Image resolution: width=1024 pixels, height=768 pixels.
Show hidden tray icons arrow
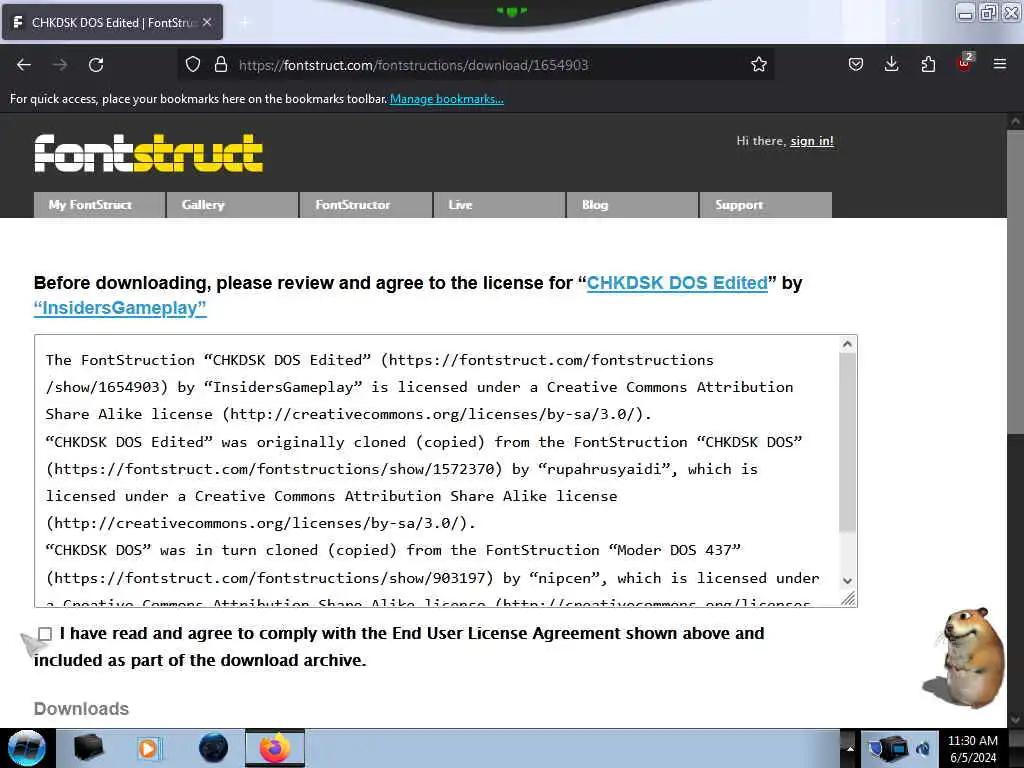850,748
